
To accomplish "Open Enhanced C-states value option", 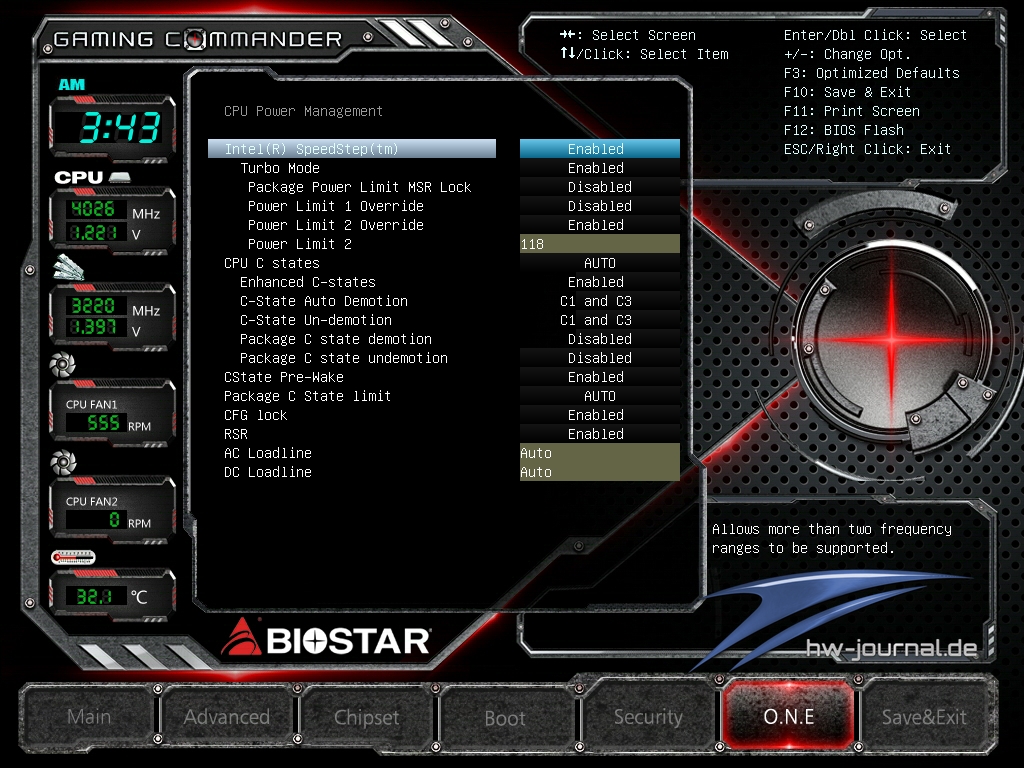I will (x=600, y=281).
